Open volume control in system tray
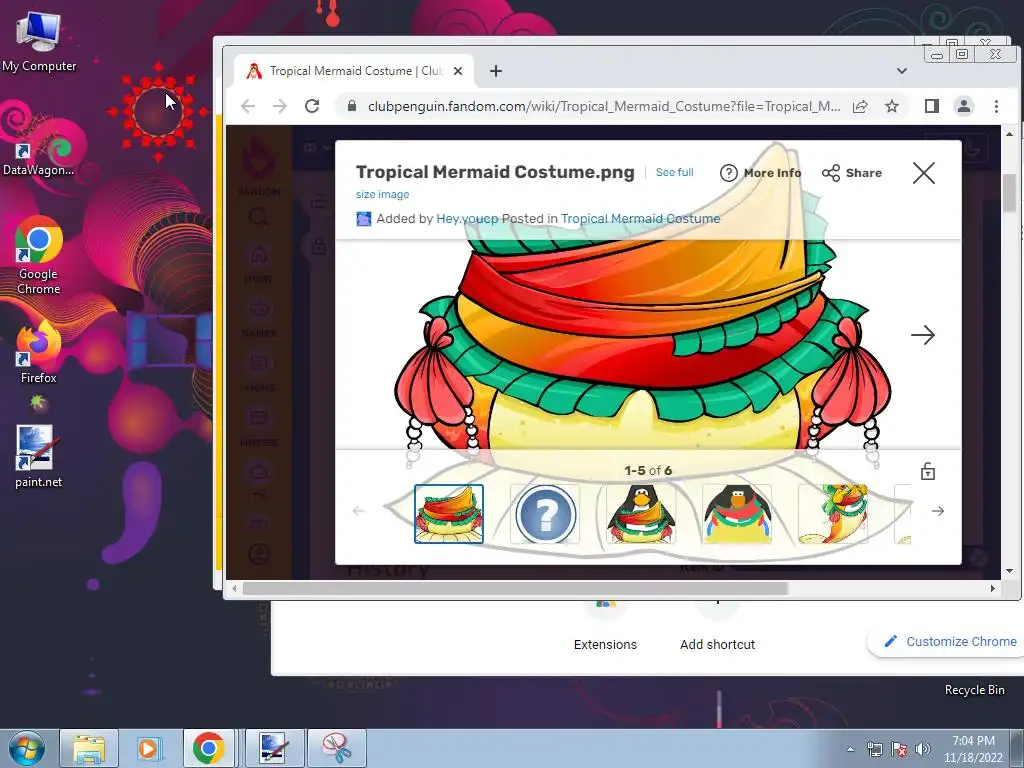Screen dimensions: 1024x768 923,749
